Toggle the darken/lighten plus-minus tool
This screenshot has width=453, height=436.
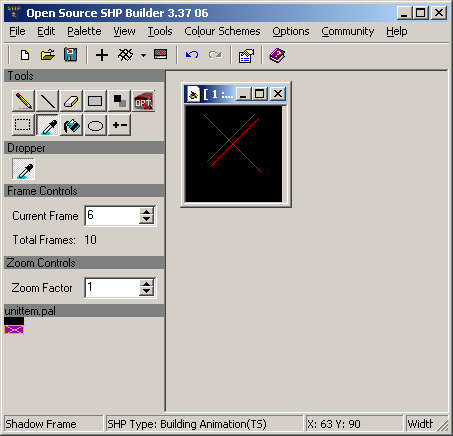[x=119, y=125]
